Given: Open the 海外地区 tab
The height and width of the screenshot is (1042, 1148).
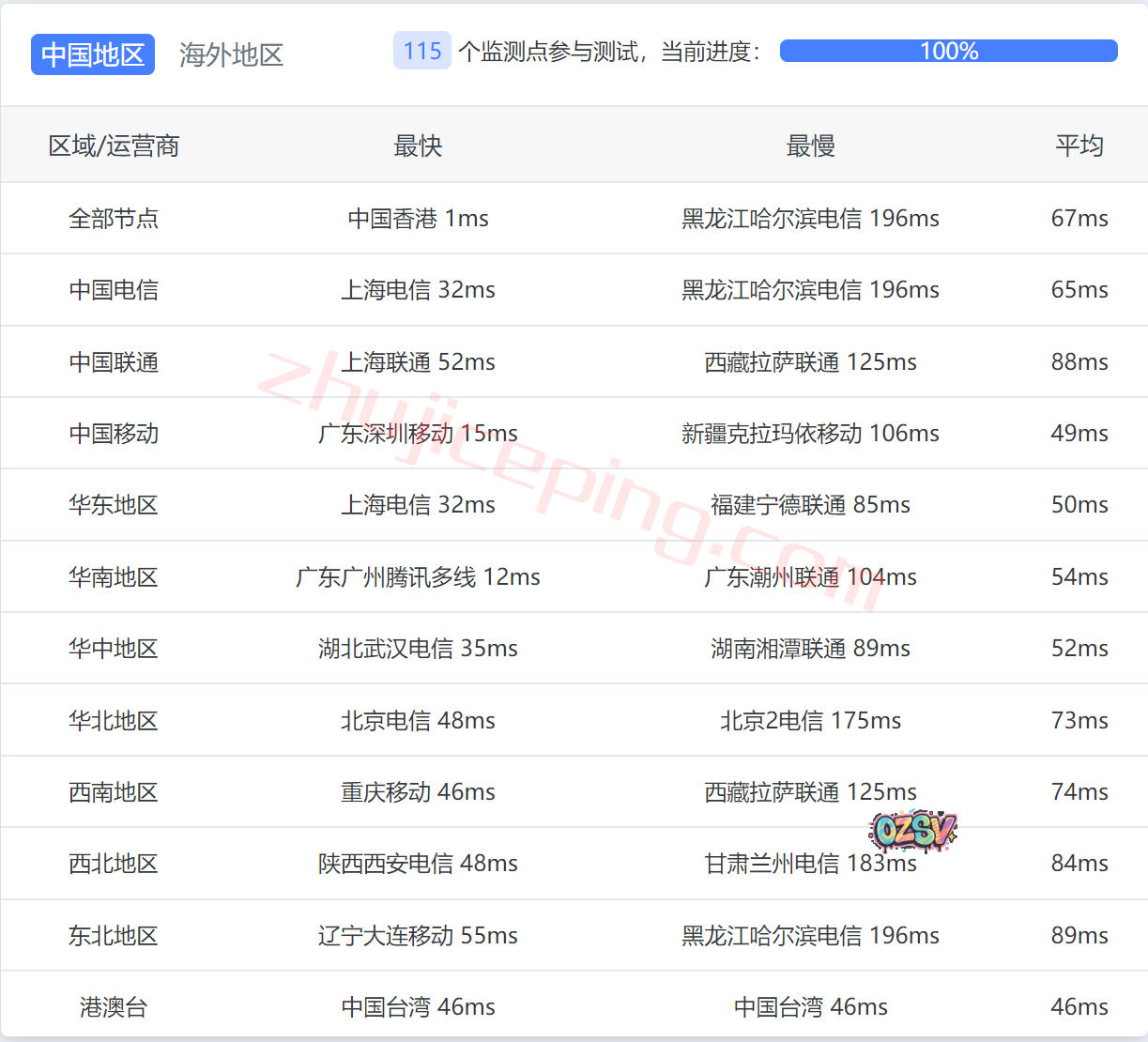Looking at the screenshot, I should (231, 54).
